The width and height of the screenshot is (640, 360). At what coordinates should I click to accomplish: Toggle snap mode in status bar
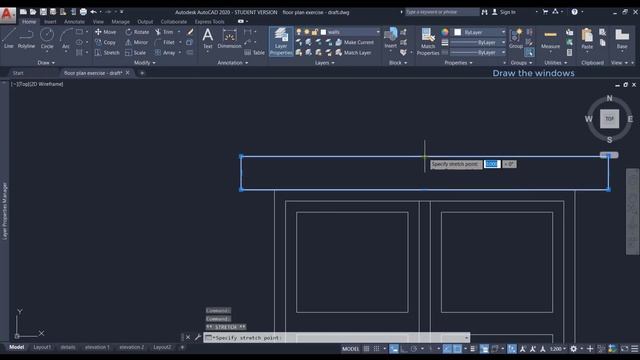377,349
